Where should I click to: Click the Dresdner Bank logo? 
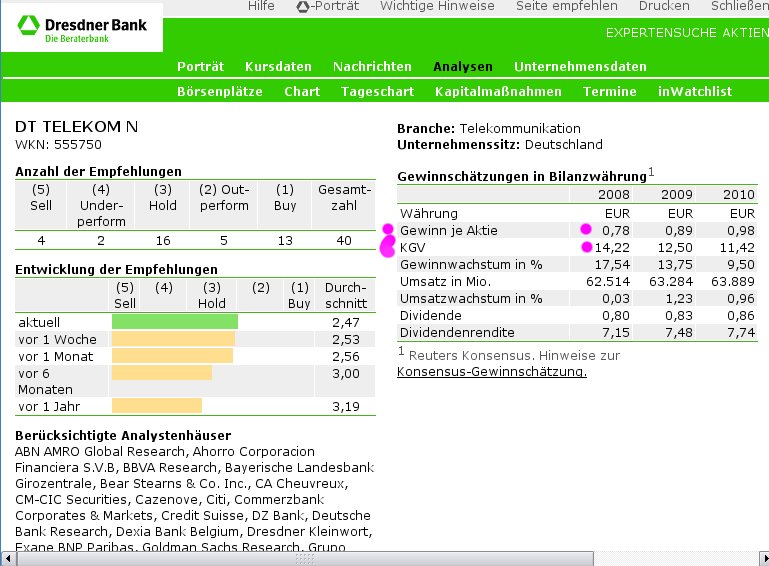coord(82,28)
